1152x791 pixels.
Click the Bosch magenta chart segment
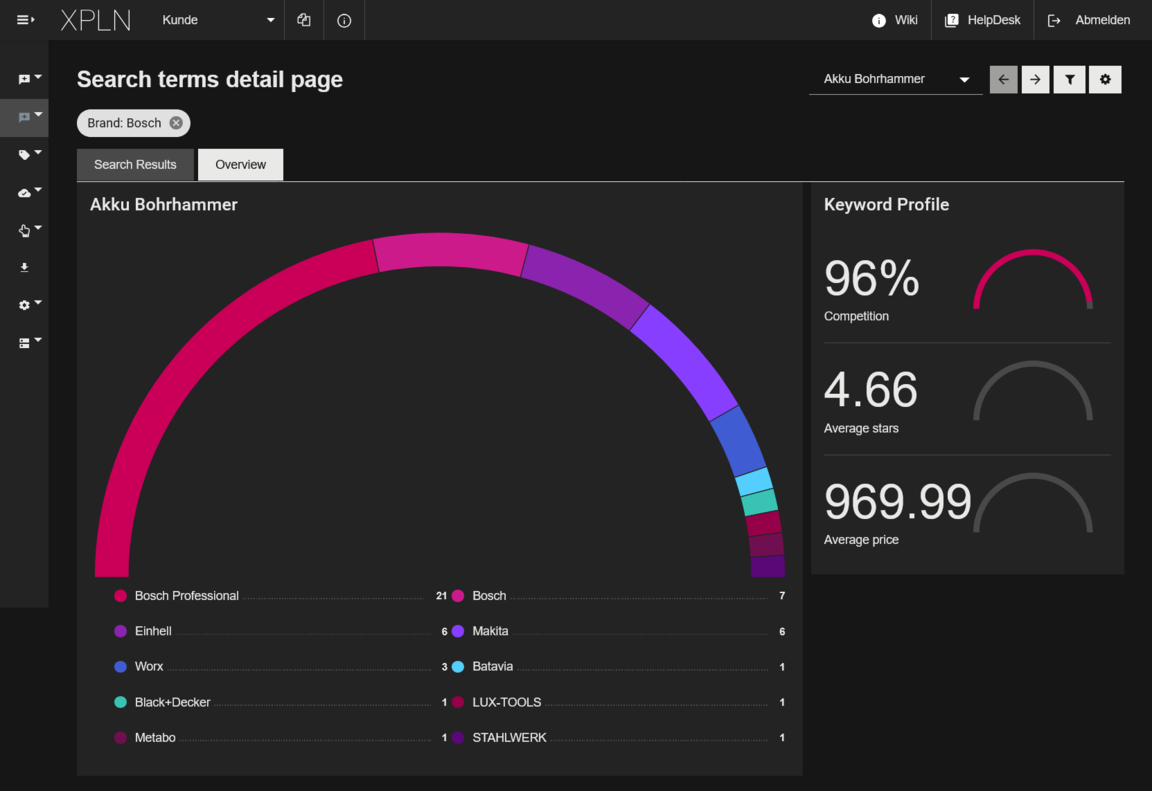[x=450, y=252]
